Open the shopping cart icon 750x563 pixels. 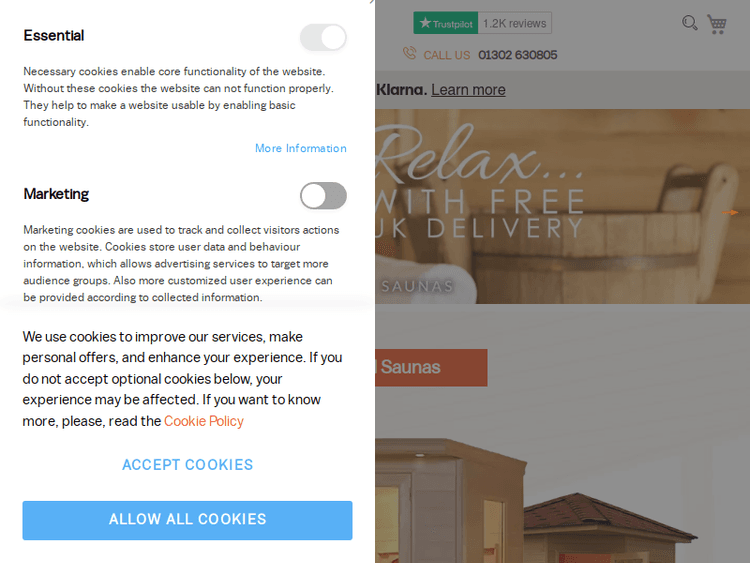[x=717, y=24]
